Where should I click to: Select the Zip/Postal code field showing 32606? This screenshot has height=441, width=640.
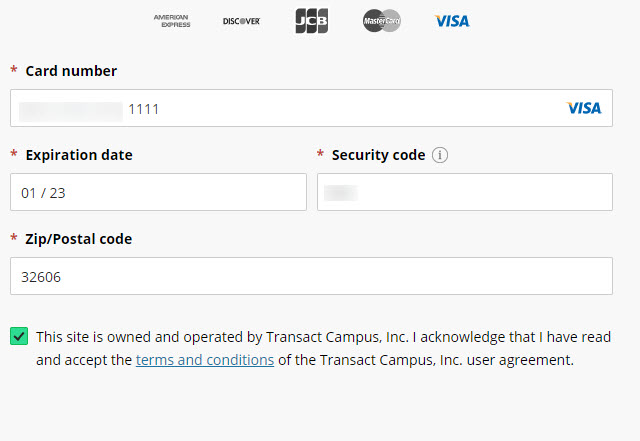(x=311, y=276)
